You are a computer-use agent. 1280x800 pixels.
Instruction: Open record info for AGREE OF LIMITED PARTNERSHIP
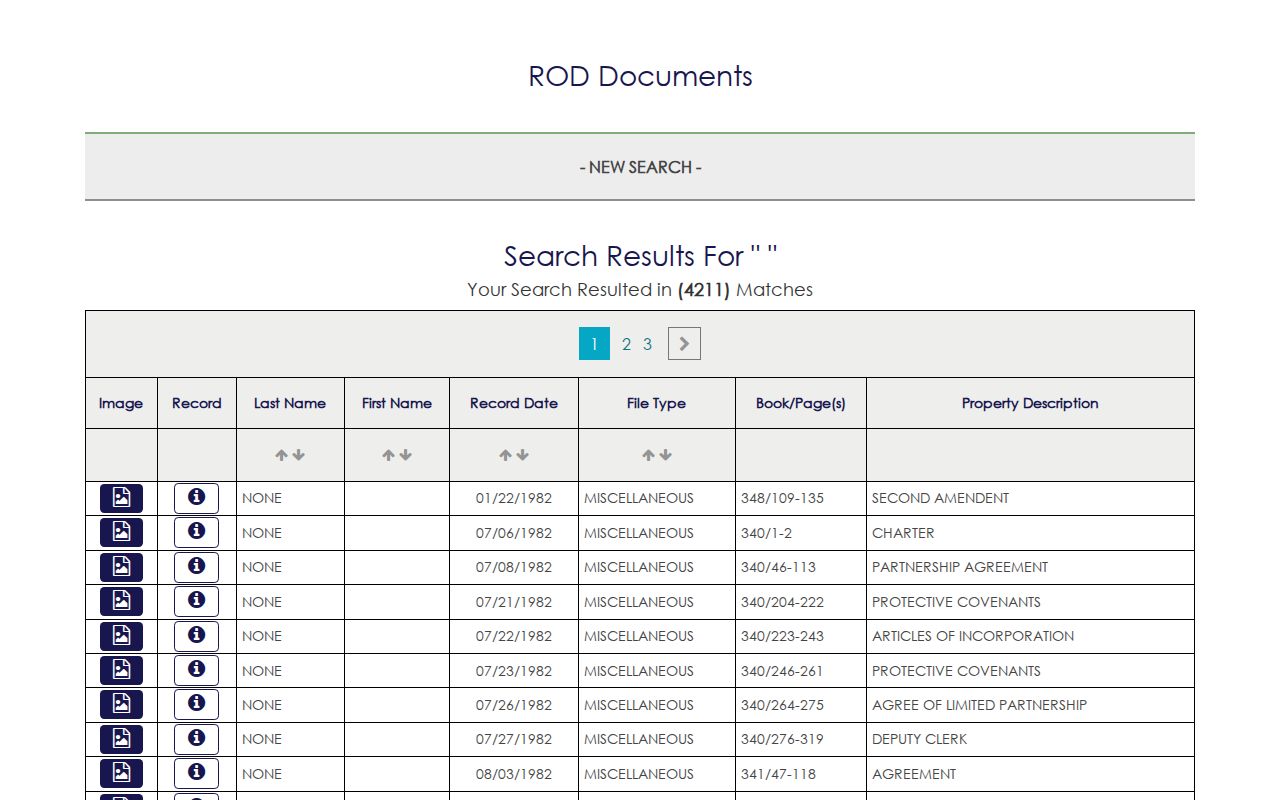[196, 705]
